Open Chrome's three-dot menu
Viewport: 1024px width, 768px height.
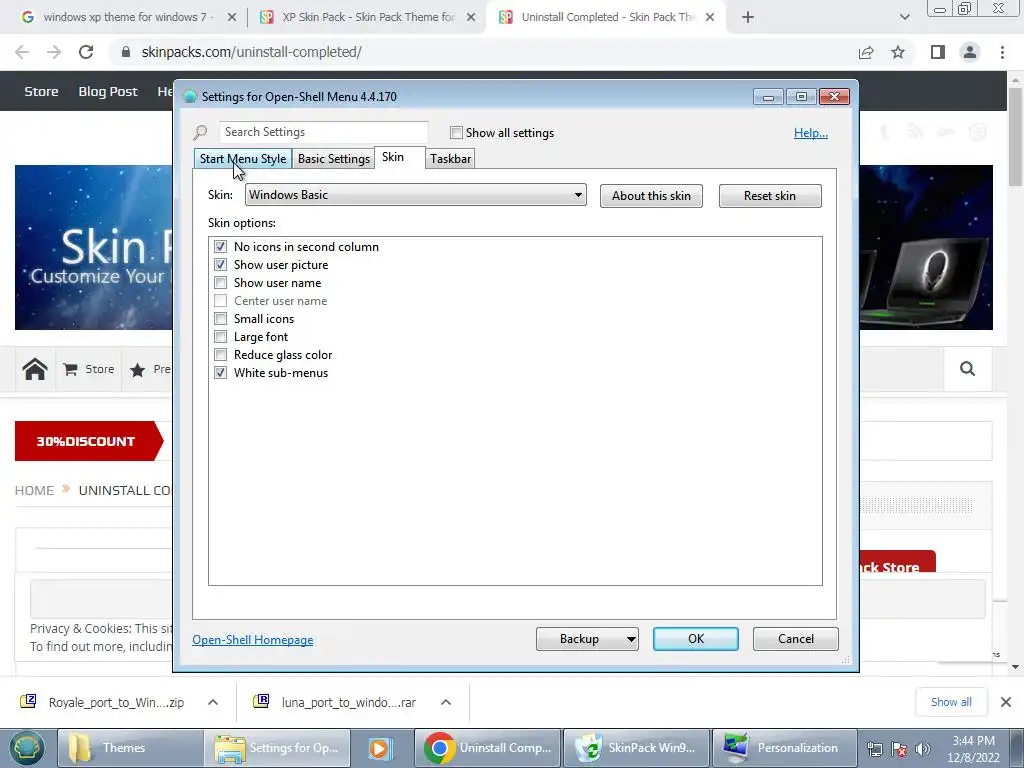(x=1002, y=52)
